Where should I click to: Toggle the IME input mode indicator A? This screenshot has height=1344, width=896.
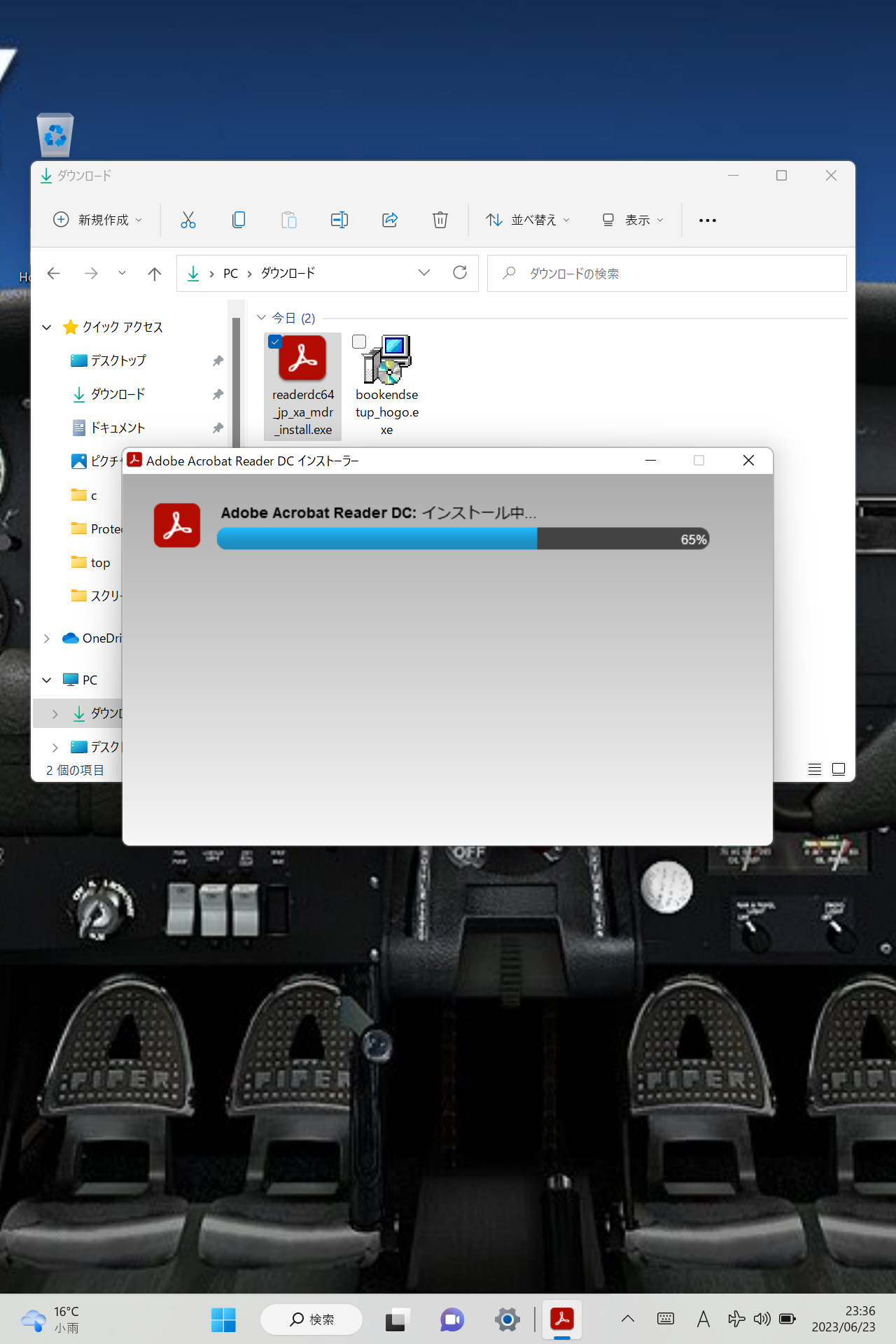[703, 1319]
